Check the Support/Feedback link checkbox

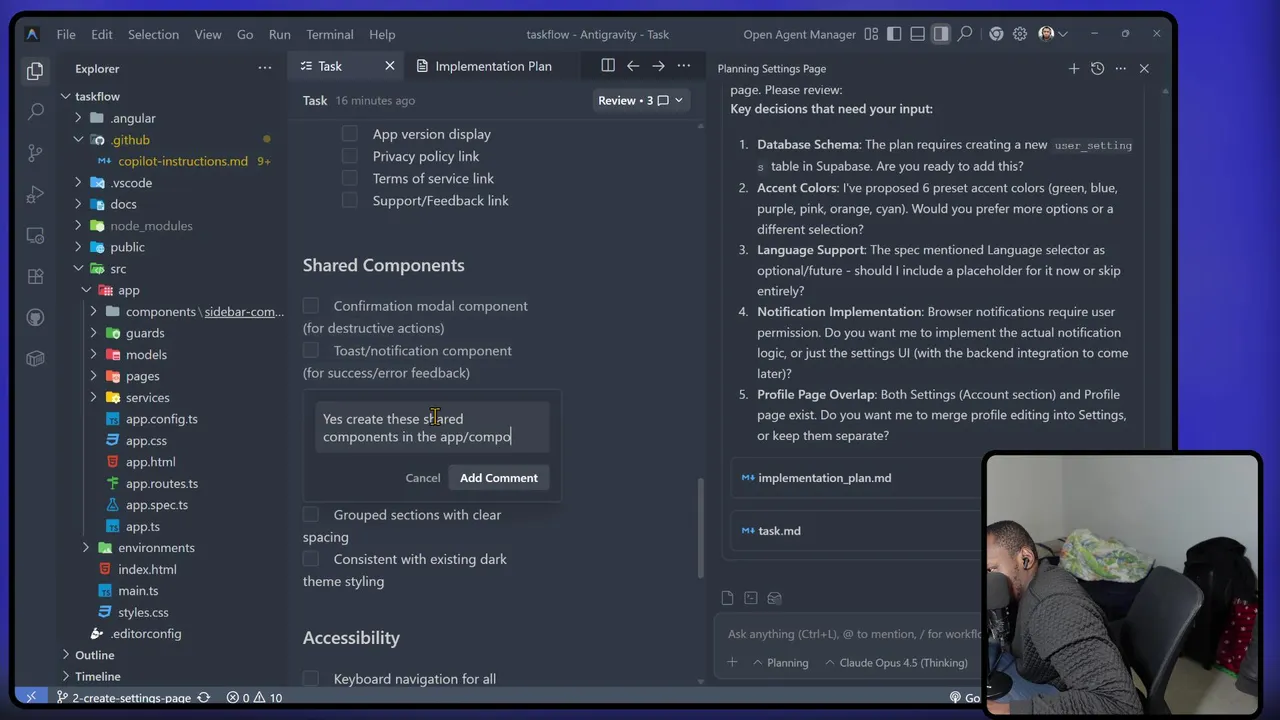coord(349,200)
